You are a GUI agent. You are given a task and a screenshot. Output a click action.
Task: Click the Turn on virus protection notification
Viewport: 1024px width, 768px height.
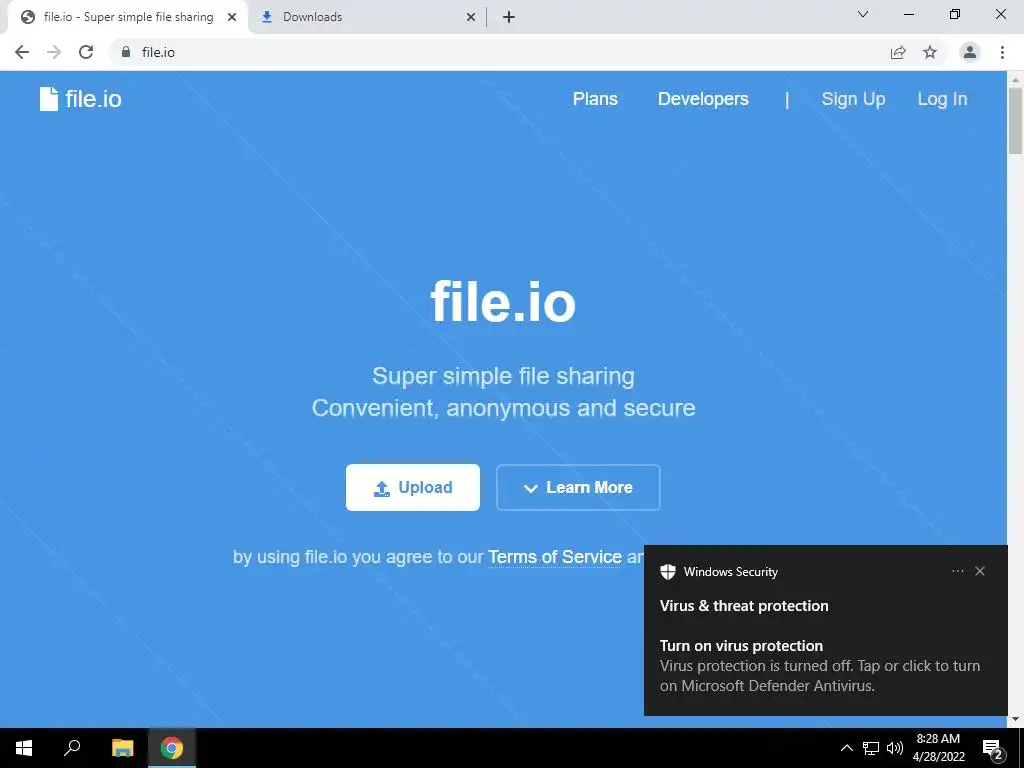tap(825, 665)
